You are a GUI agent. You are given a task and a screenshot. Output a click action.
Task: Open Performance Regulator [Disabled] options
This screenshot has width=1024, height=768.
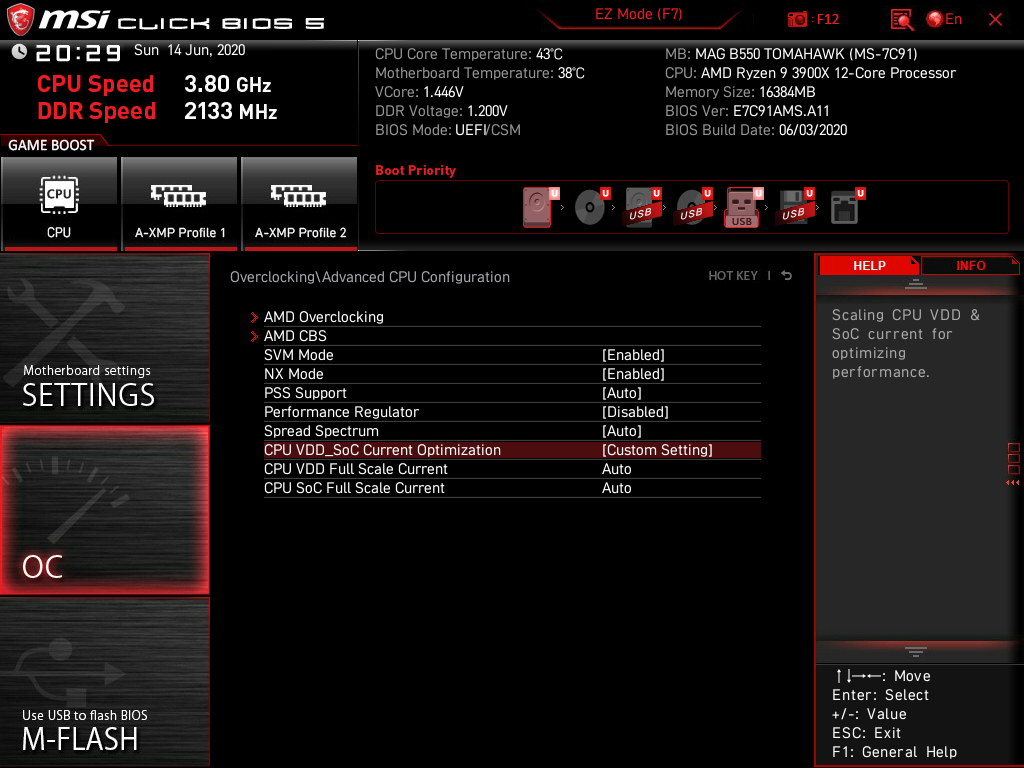(635, 411)
